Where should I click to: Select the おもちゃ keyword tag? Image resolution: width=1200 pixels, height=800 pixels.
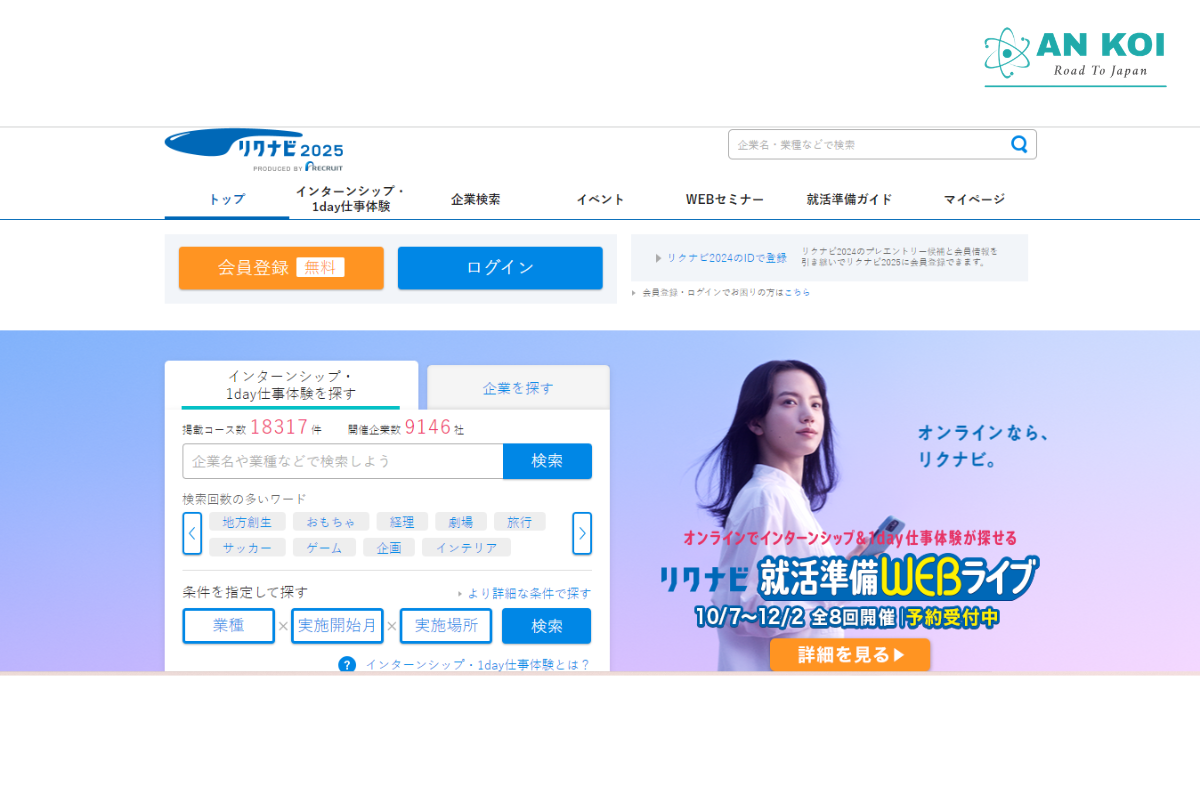point(331,522)
